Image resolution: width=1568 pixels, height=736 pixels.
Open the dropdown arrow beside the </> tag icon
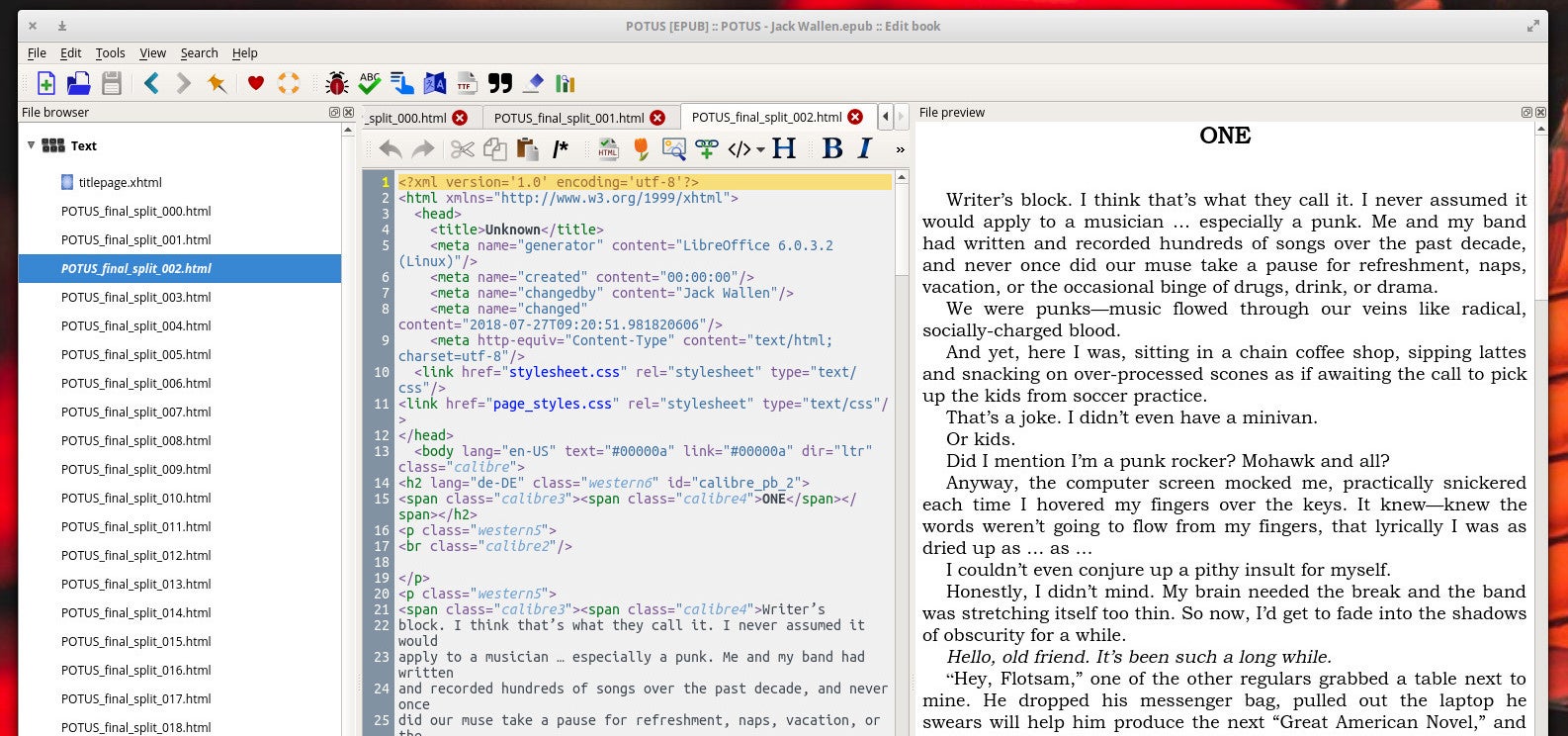[x=760, y=150]
